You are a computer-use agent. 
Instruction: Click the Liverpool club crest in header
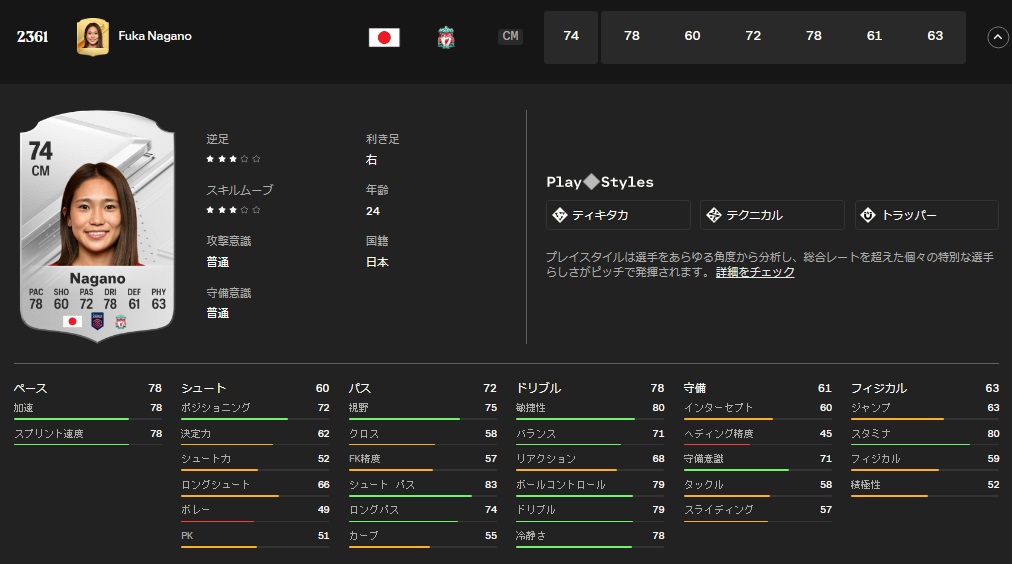(x=446, y=37)
